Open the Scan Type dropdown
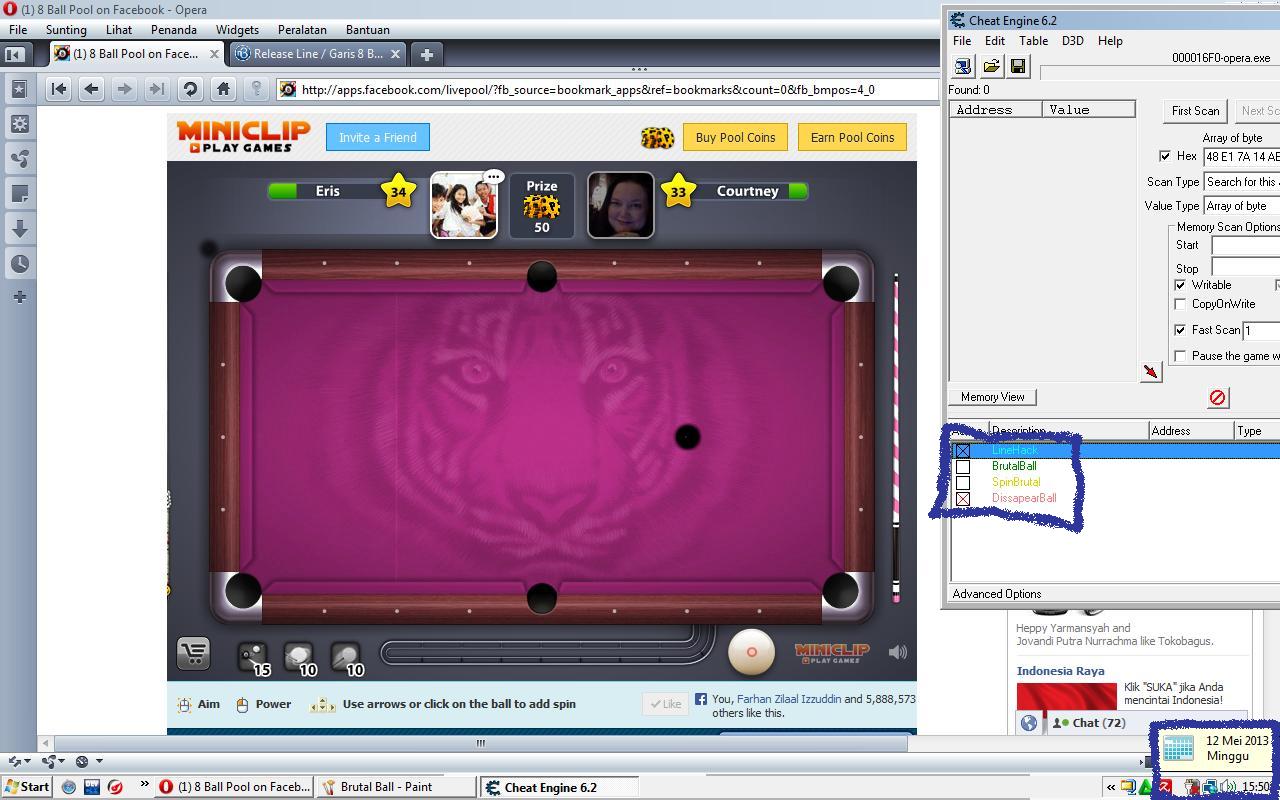 [x=1241, y=182]
